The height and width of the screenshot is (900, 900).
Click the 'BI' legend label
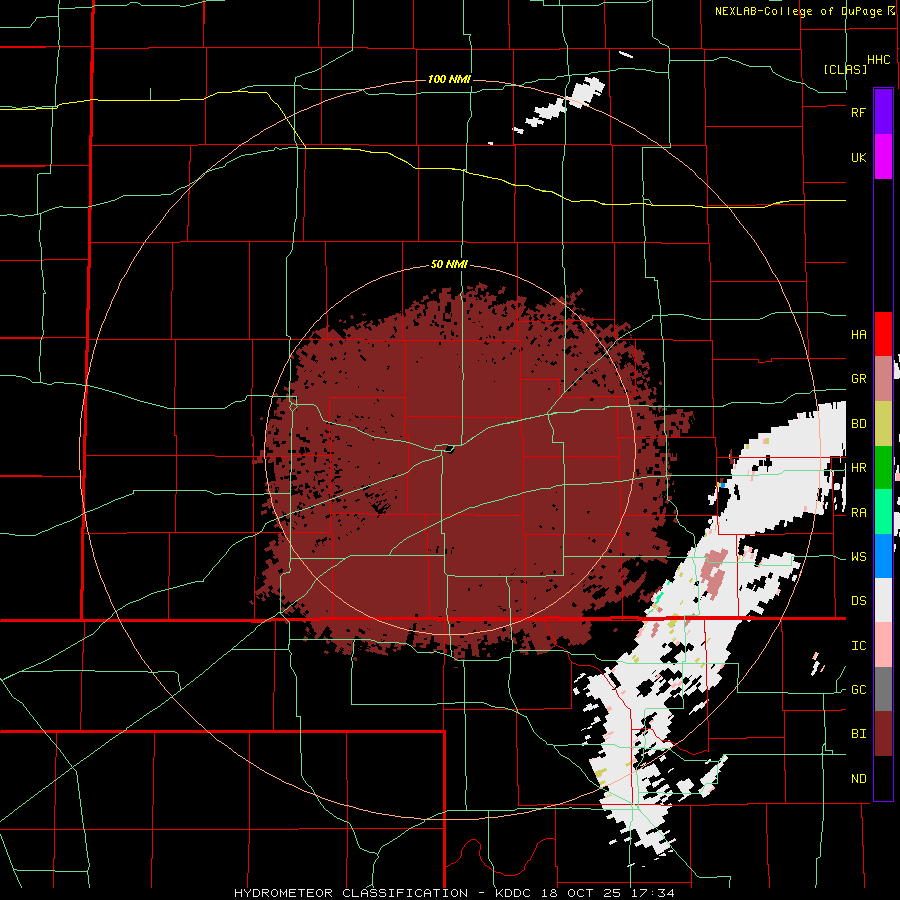click(x=858, y=734)
